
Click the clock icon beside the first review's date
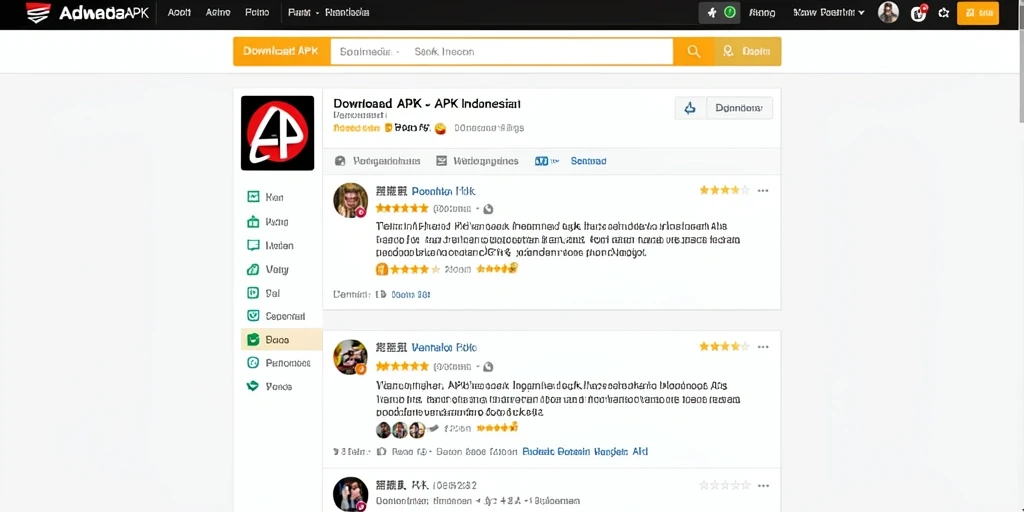488,209
